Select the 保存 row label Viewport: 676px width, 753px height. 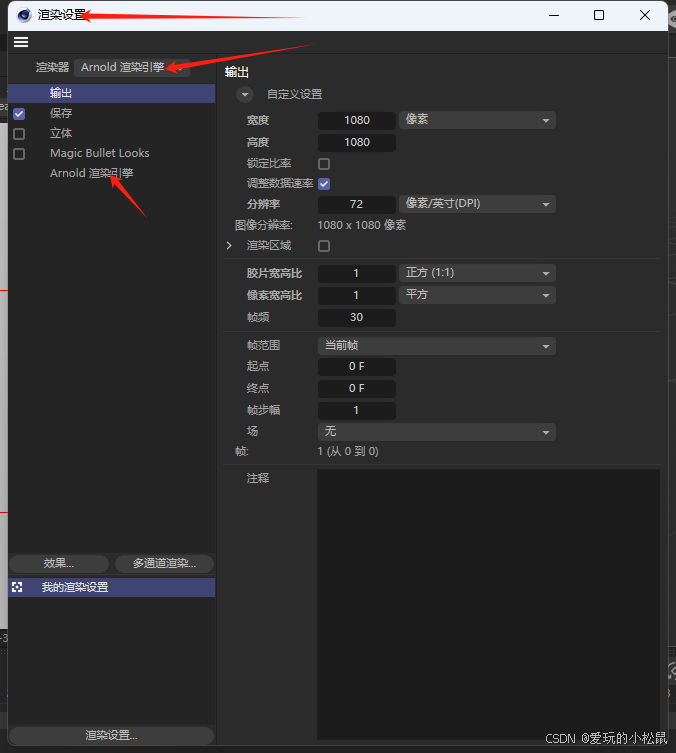click(61, 113)
